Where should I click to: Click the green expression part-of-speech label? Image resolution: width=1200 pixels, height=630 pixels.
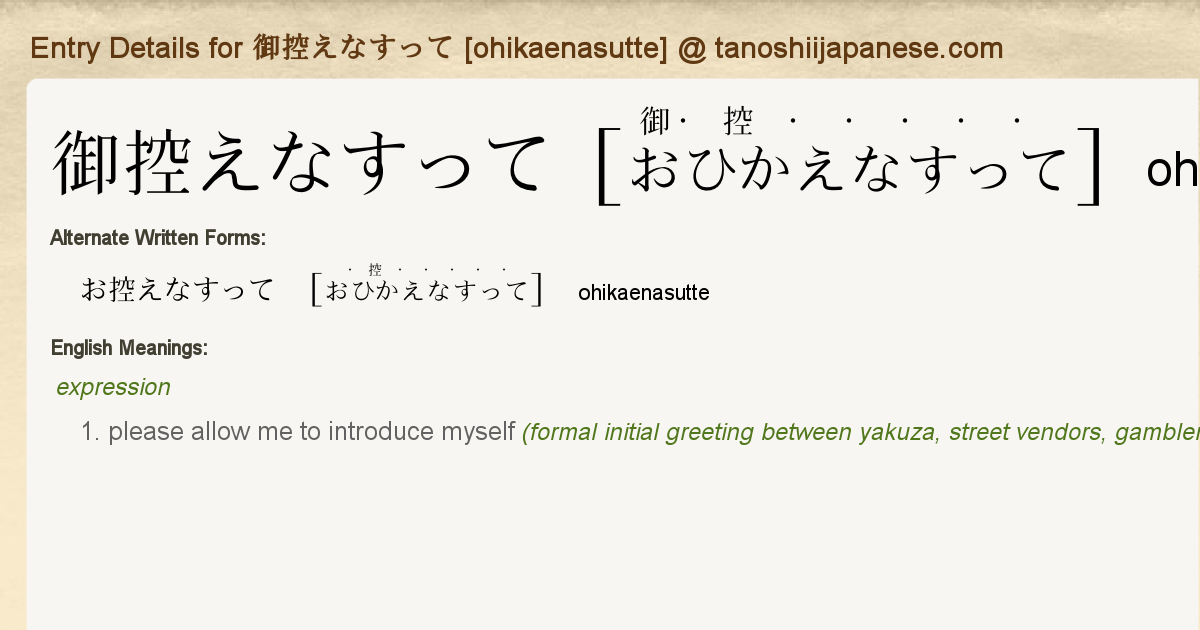click(x=113, y=387)
